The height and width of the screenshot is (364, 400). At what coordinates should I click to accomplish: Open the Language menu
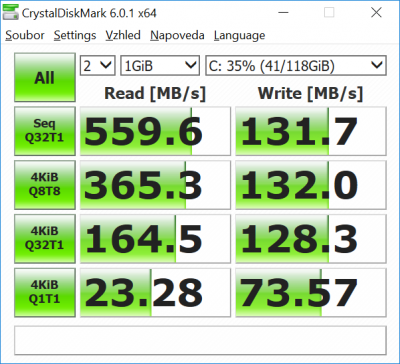tap(239, 35)
